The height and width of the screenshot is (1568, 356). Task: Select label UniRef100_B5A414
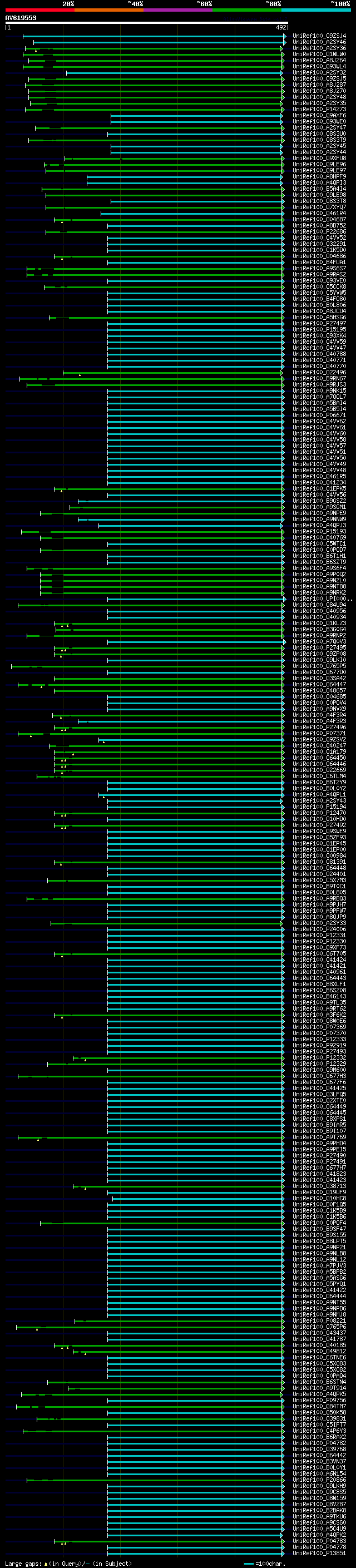point(319,189)
